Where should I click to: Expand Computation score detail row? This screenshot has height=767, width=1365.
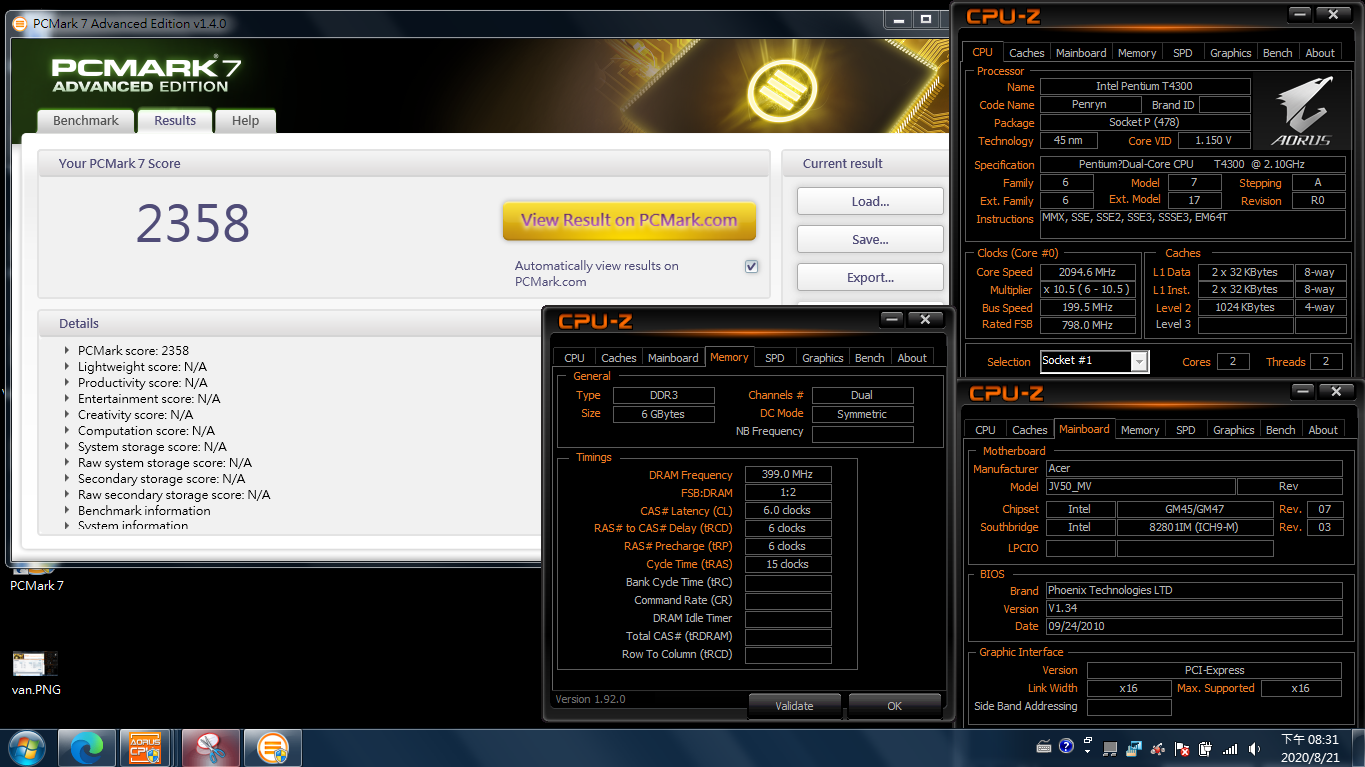(x=67, y=430)
